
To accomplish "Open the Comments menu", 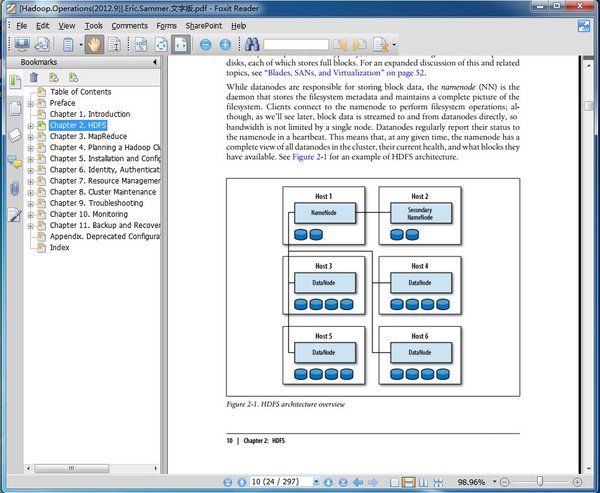I will coord(129,25).
